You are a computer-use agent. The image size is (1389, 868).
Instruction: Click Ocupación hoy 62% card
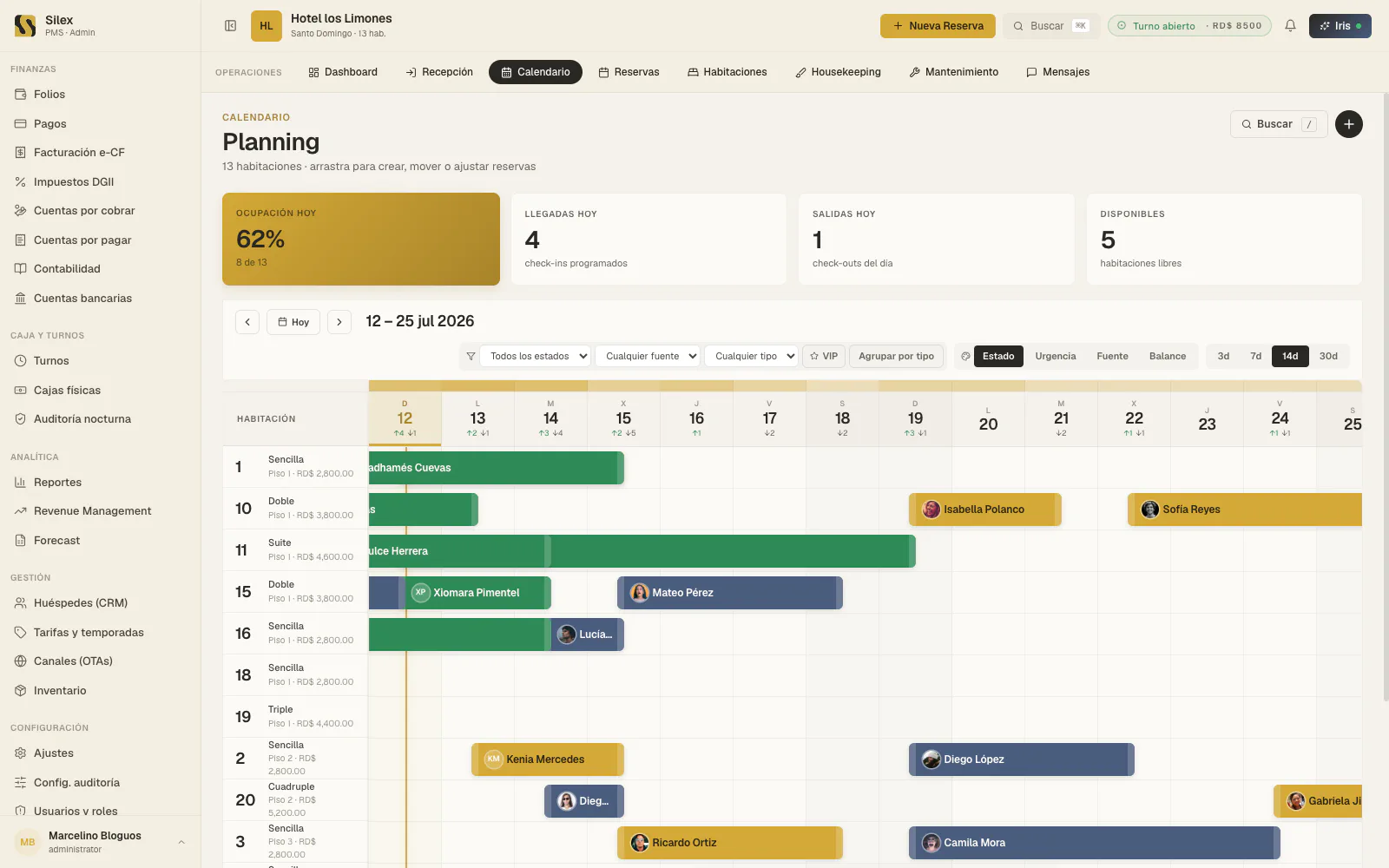(x=361, y=239)
